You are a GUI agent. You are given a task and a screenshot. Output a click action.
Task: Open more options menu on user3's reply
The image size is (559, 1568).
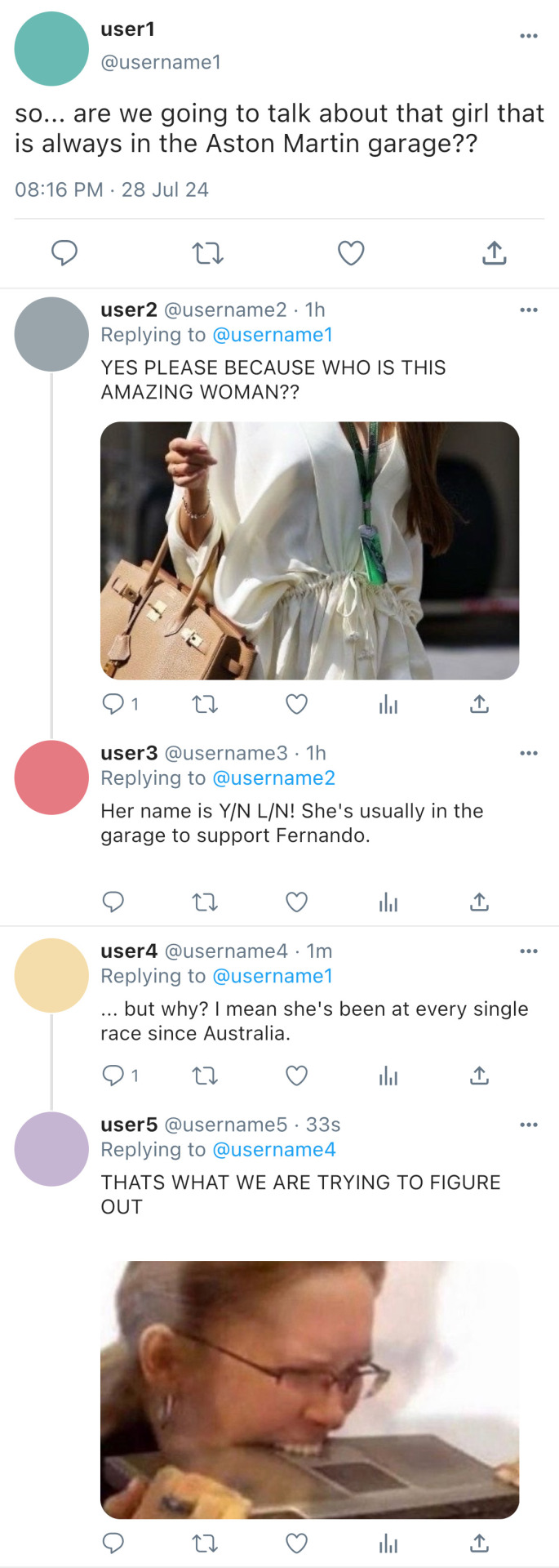pyautogui.click(x=529, y=753)
